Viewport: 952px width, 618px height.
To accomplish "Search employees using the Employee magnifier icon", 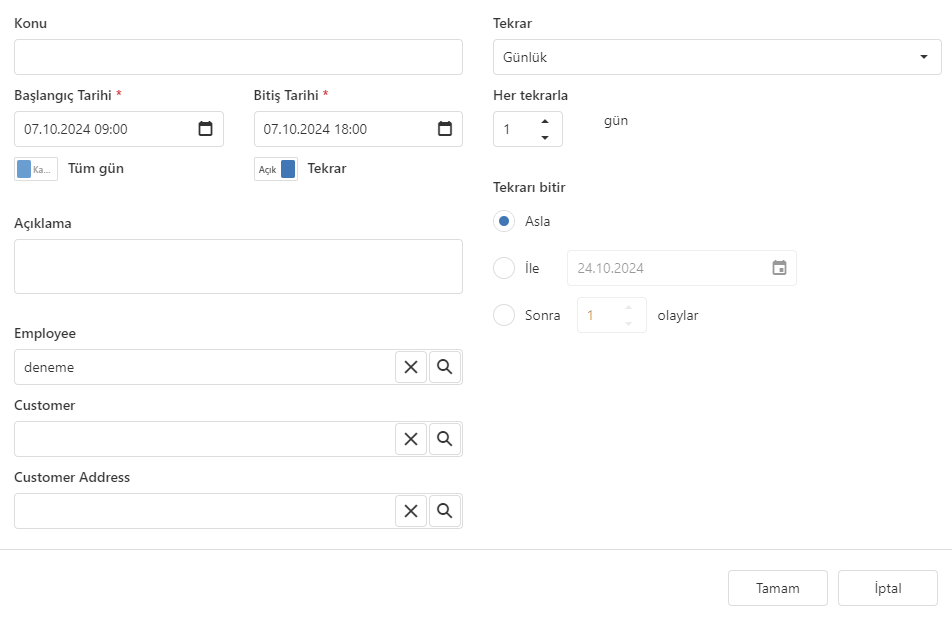I will coord(444,367).
